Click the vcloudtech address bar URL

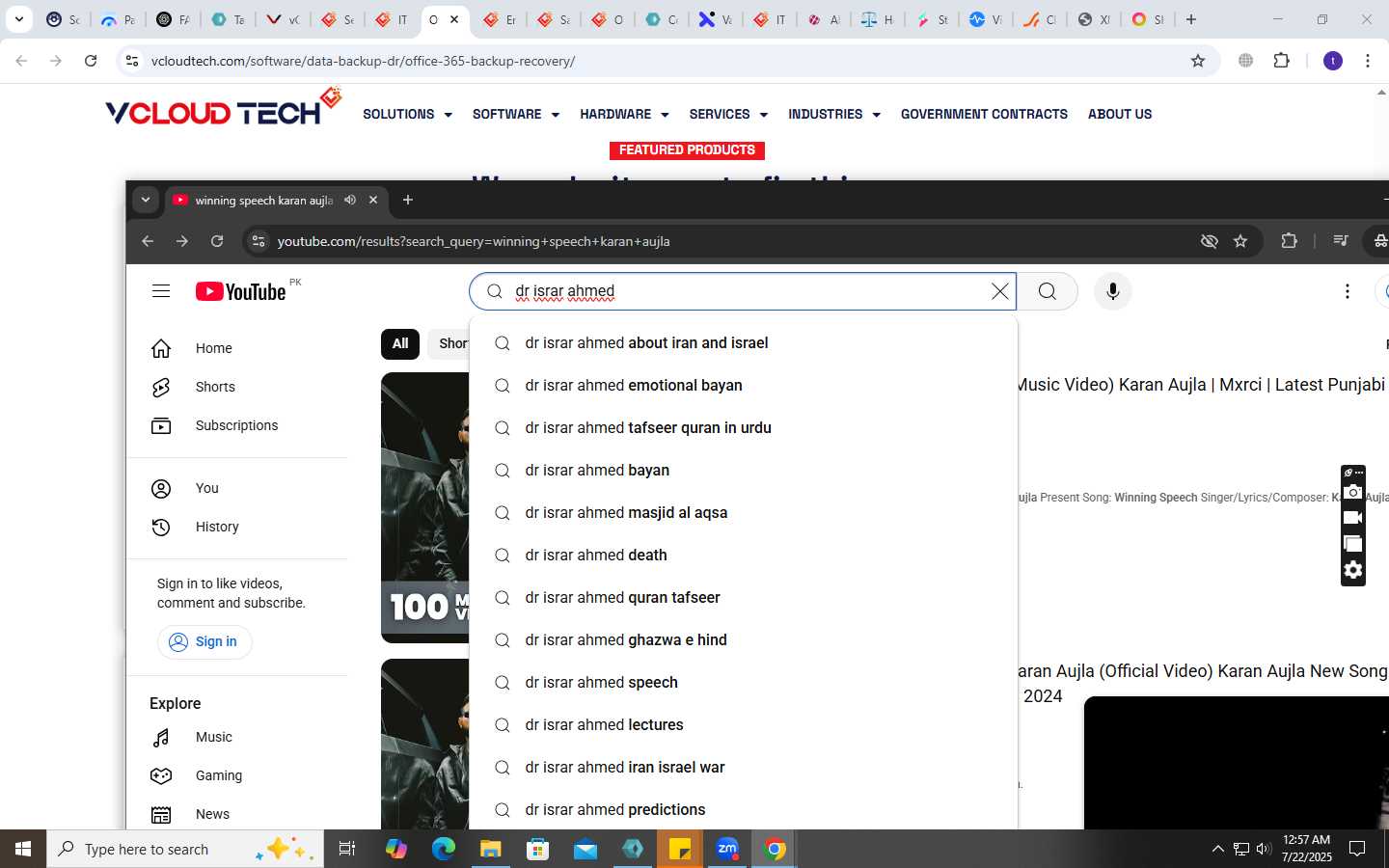tap(364, 61)
